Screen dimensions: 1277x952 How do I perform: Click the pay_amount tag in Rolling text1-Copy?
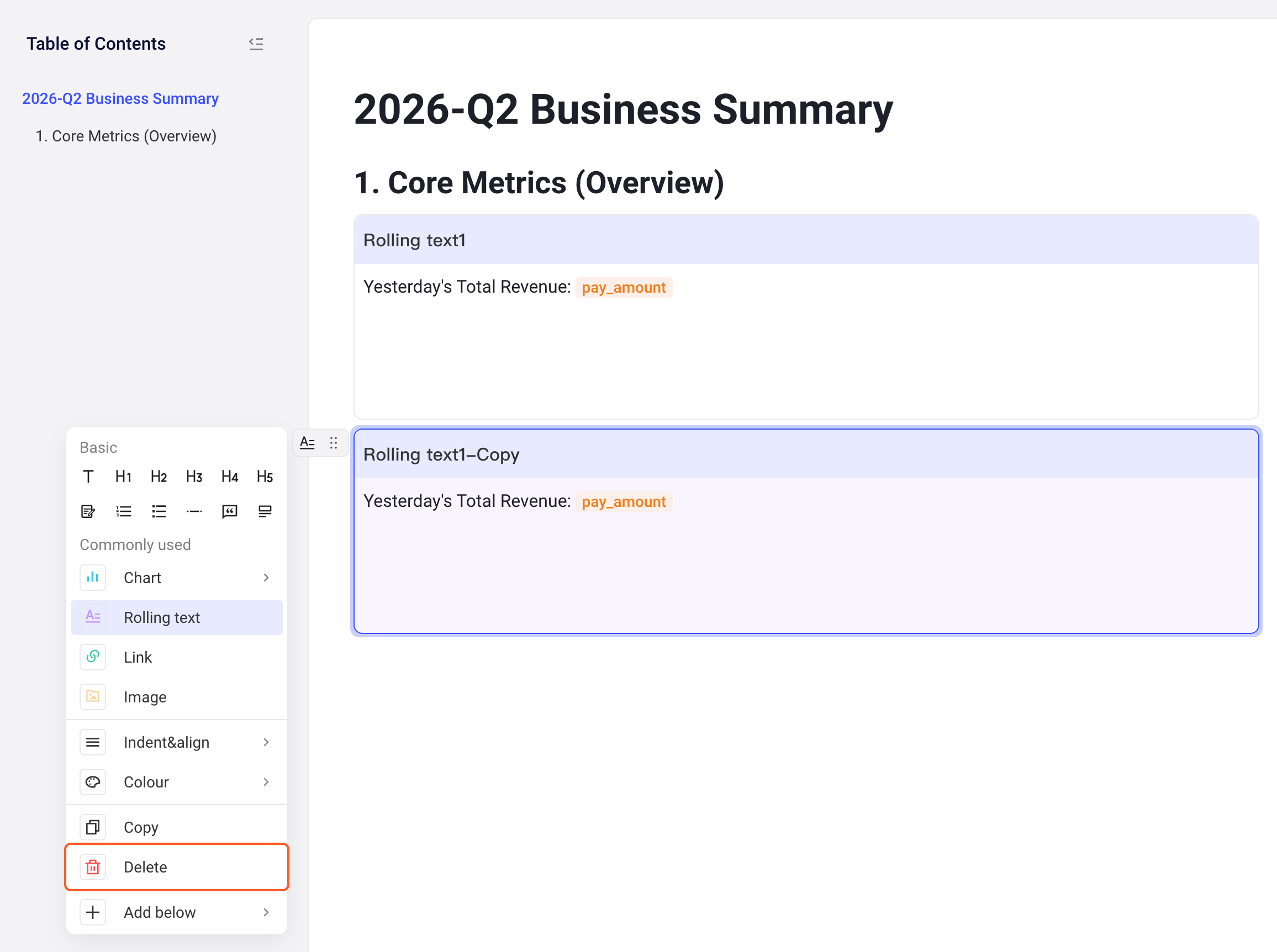click(x=624, y=502)
